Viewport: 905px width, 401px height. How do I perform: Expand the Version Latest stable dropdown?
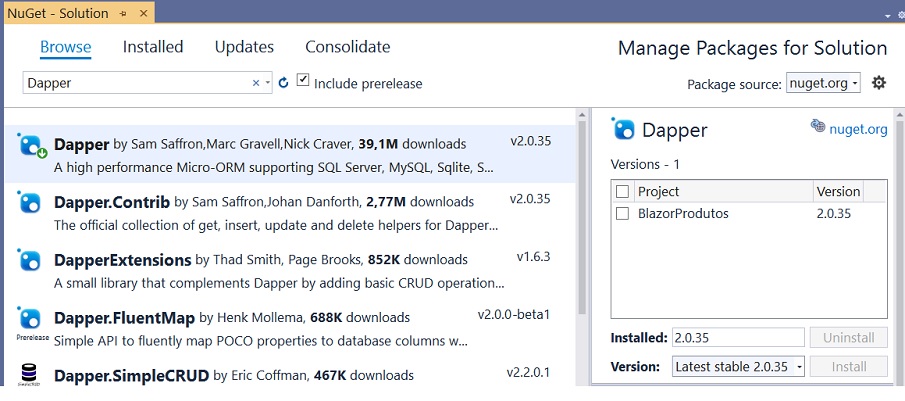pos(738,366)
